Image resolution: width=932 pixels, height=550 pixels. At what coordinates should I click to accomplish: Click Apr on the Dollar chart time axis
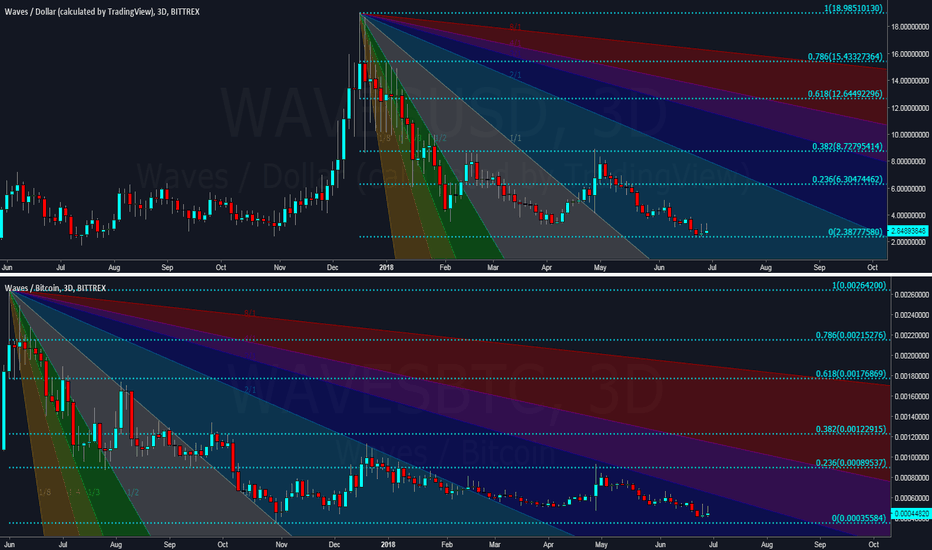[546, 268]
